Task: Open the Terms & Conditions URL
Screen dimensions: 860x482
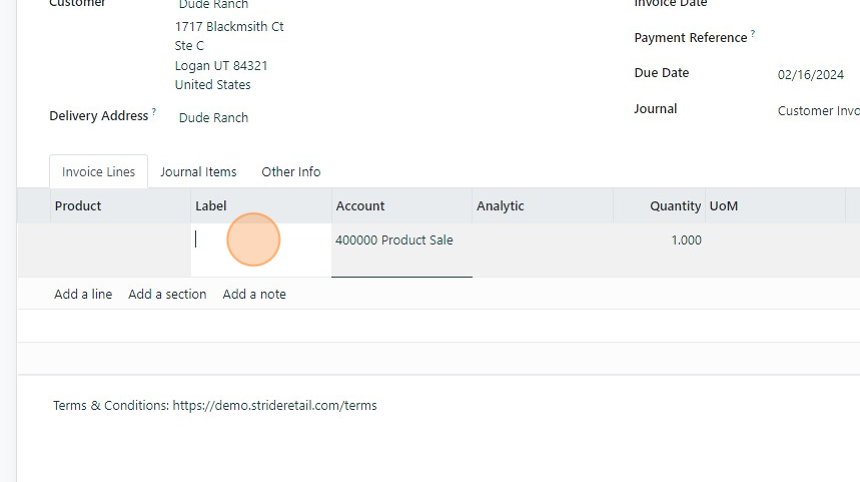Action: 274,406
